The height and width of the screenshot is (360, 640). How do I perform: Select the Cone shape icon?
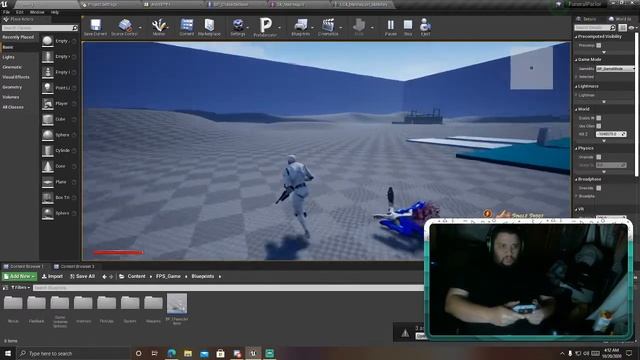(48, 166)
